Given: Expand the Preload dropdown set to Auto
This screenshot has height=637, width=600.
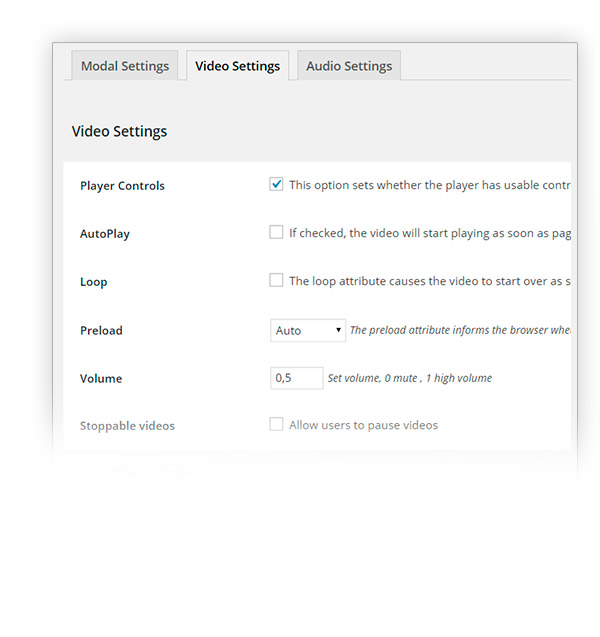Looking at the screenshot, I should (308, 330).
